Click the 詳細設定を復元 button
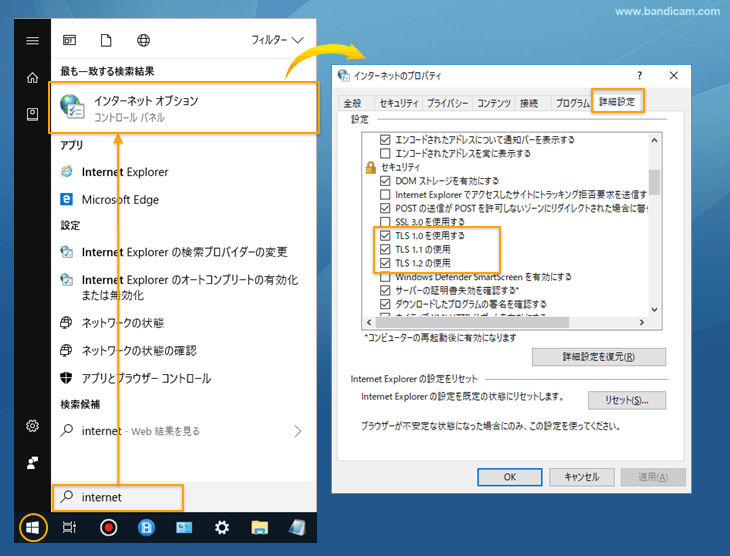The width and height of the screenshot is (730, 556). 598,357
